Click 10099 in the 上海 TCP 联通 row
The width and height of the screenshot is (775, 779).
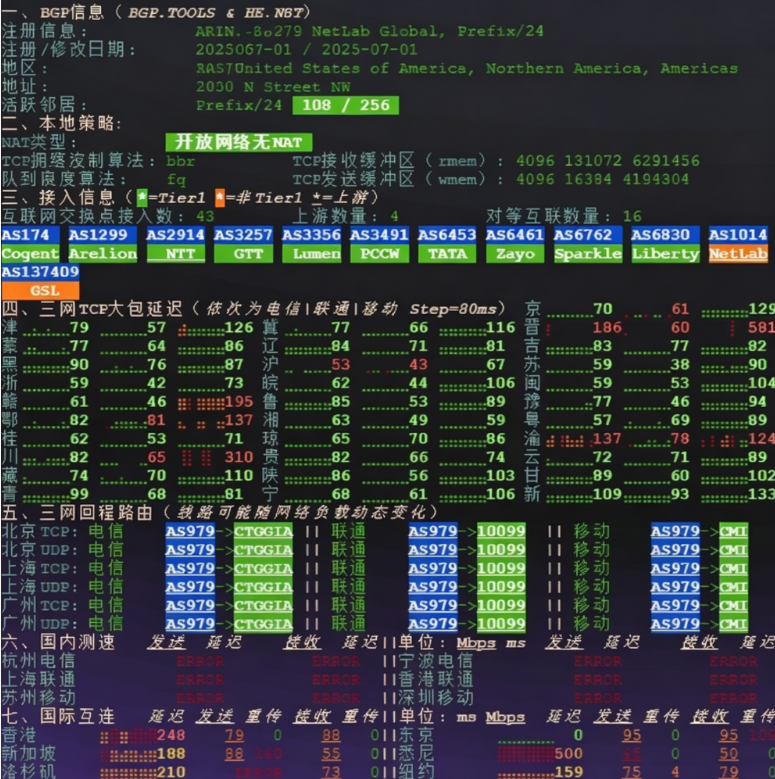tap(501, 568)
